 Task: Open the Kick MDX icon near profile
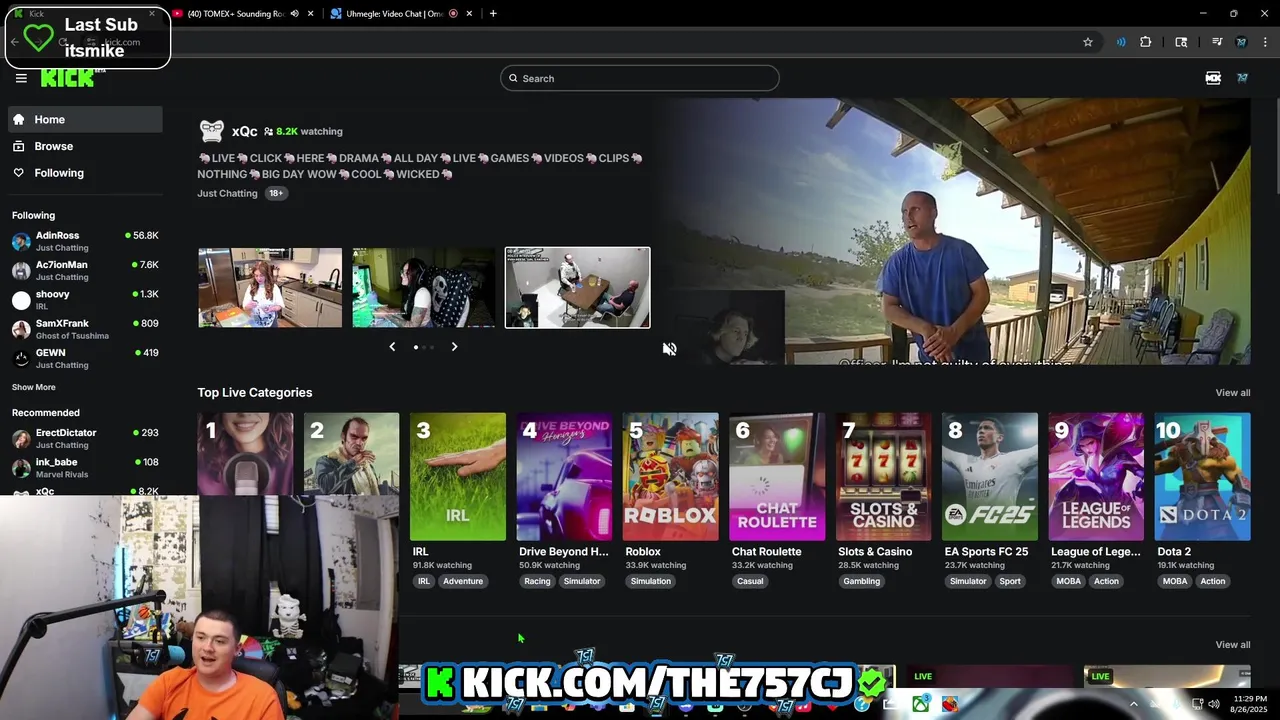[x=1213, y=78]
